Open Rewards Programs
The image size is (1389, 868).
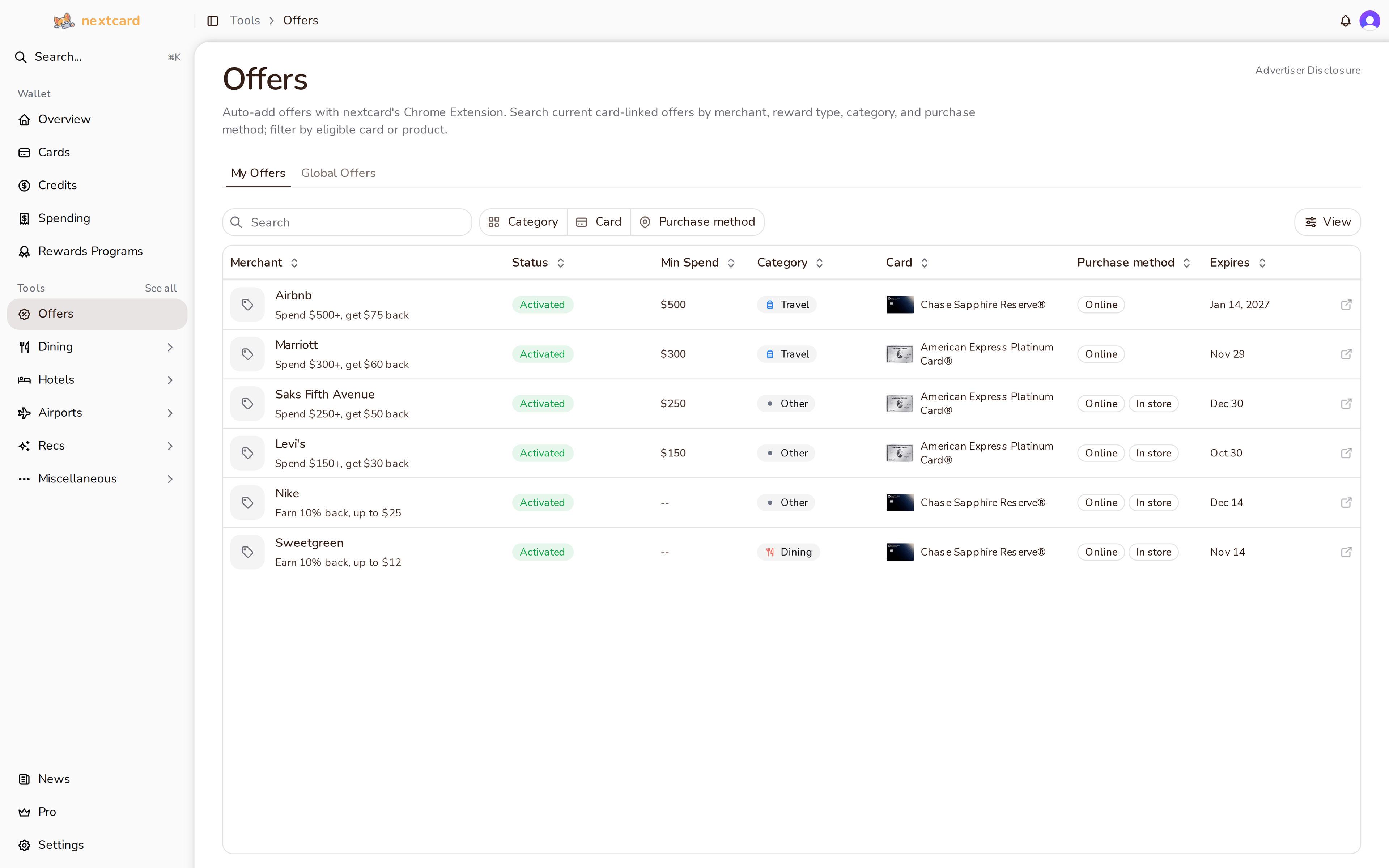[97, 251]
